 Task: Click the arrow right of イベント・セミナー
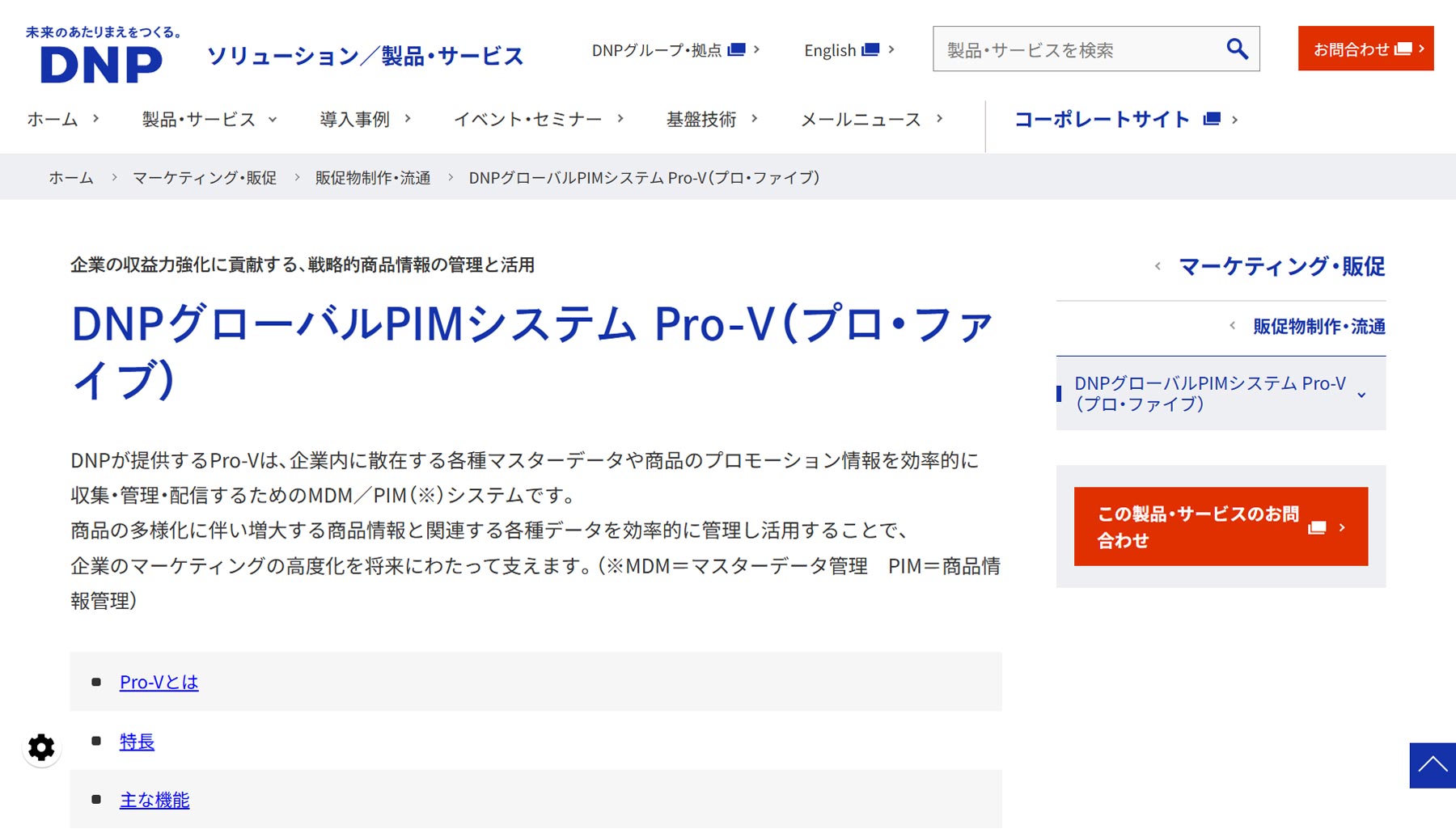coord(620,119)
